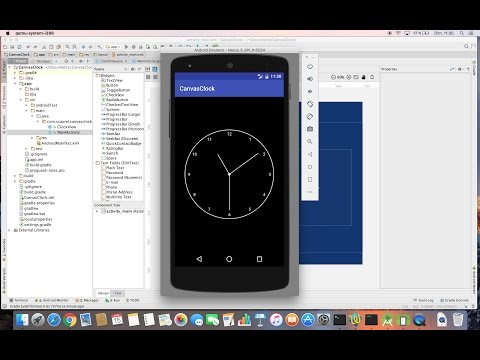480x360 pixels.
Task: Select the Packages view tab
Action: point(43,61)
